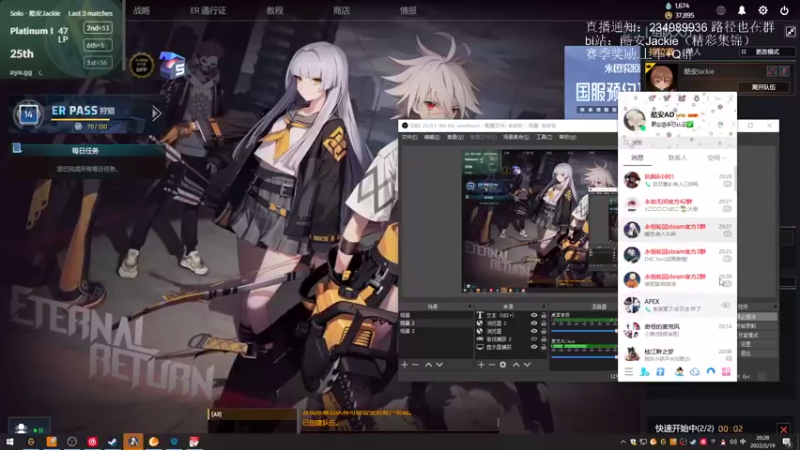This screenshot has height=450, width=800.
Task: Open action center on taskbar
Action: click(x=787, y=441)
